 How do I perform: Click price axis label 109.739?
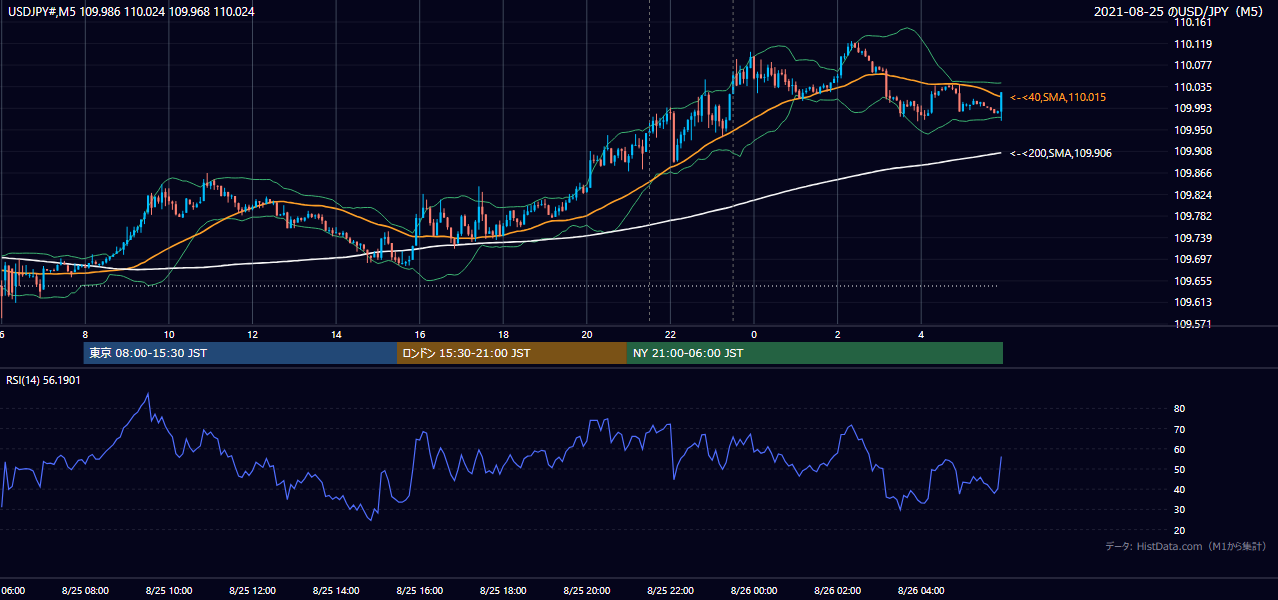pos(1193,238)
